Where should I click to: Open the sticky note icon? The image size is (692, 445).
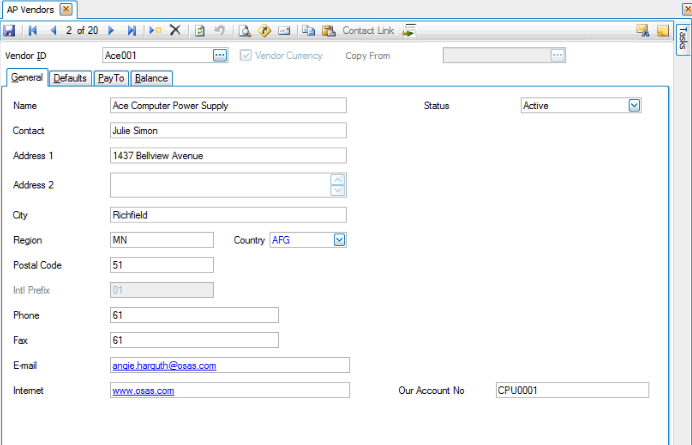coord(662,31)
